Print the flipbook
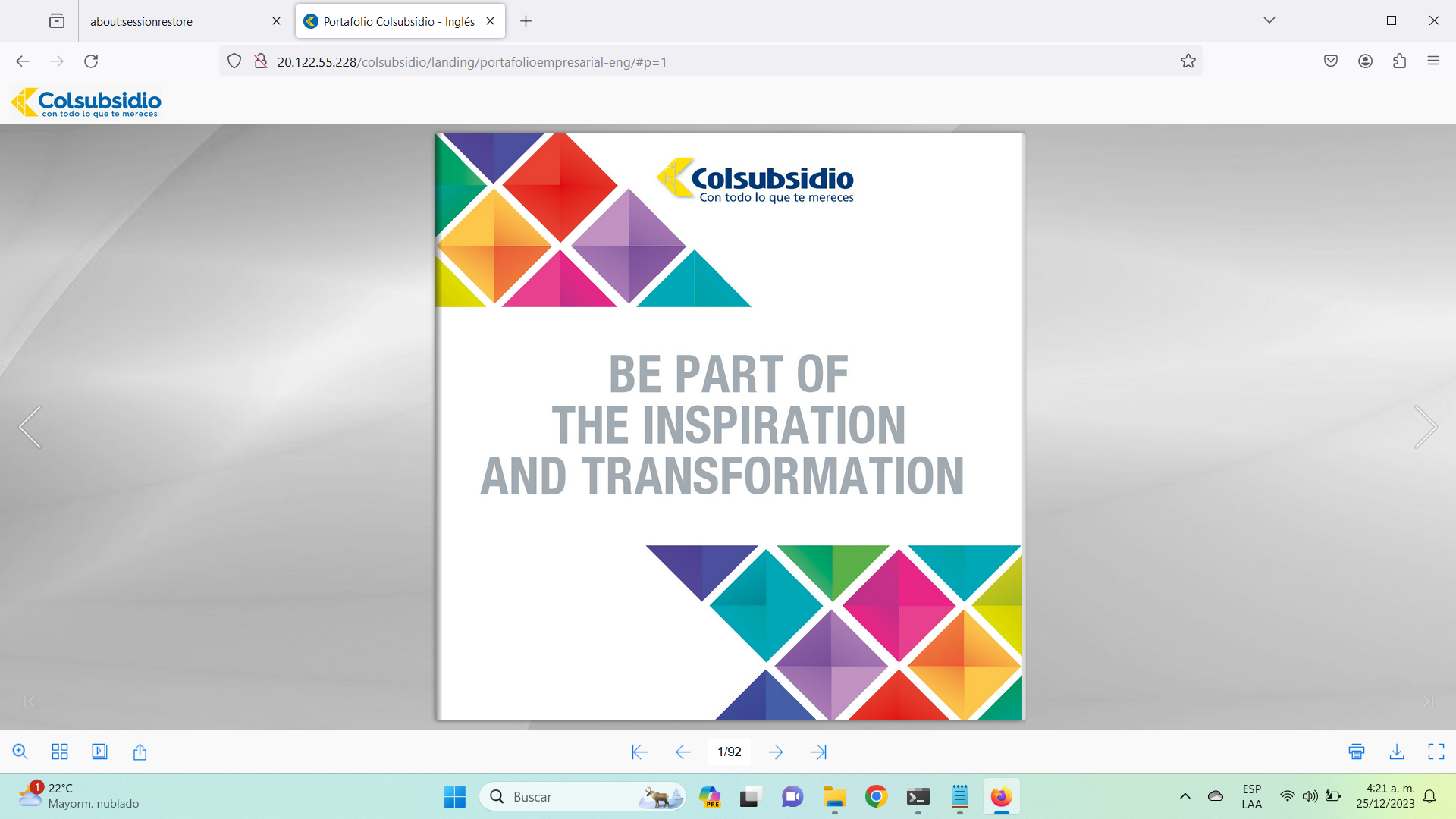Viewport: 1456px width, 819px height. click(1357, 752)
